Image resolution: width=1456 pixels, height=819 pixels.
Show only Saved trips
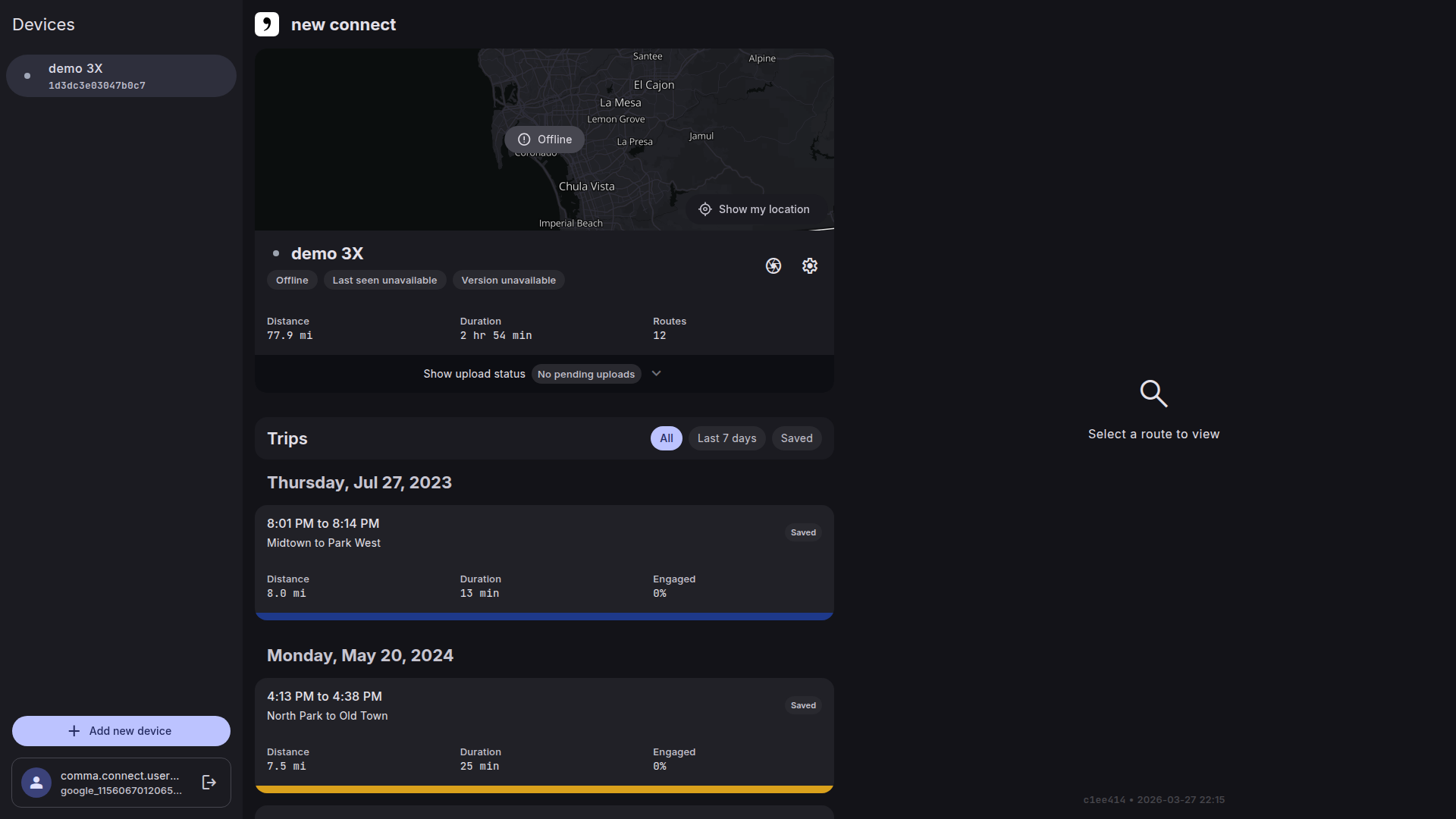[796, 438]
